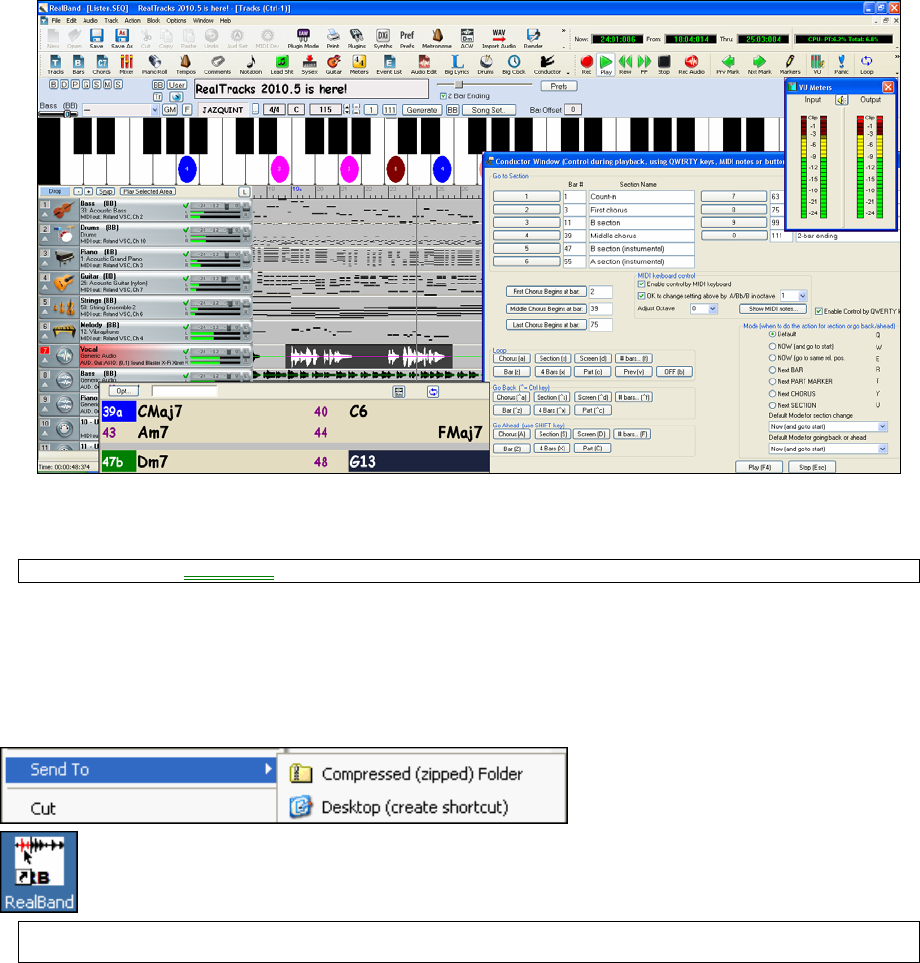Click the Play Selected Area button
The image size is (920, 963).
coord(148,192)
